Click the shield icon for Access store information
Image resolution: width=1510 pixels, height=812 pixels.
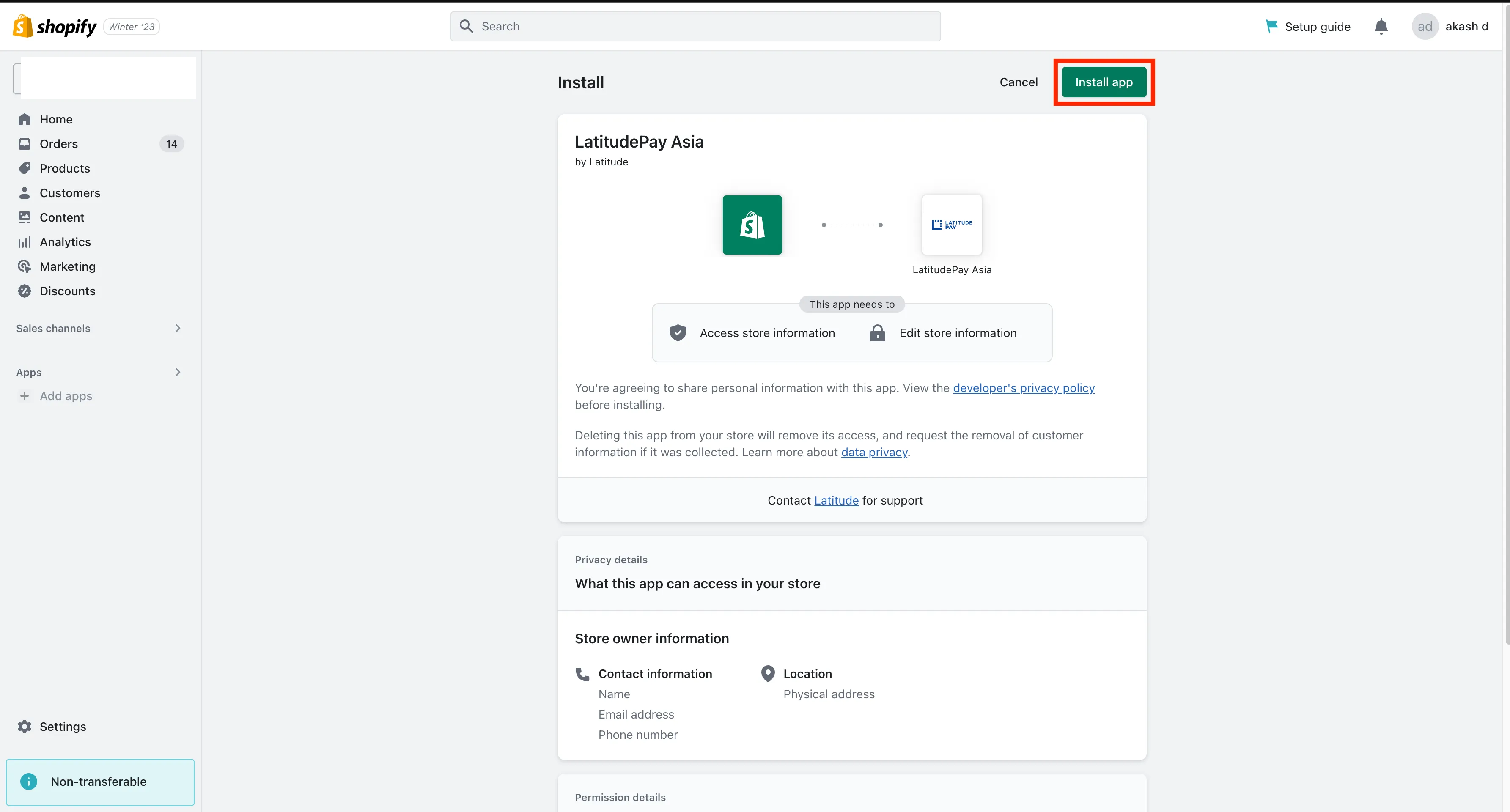click(678, 333)
